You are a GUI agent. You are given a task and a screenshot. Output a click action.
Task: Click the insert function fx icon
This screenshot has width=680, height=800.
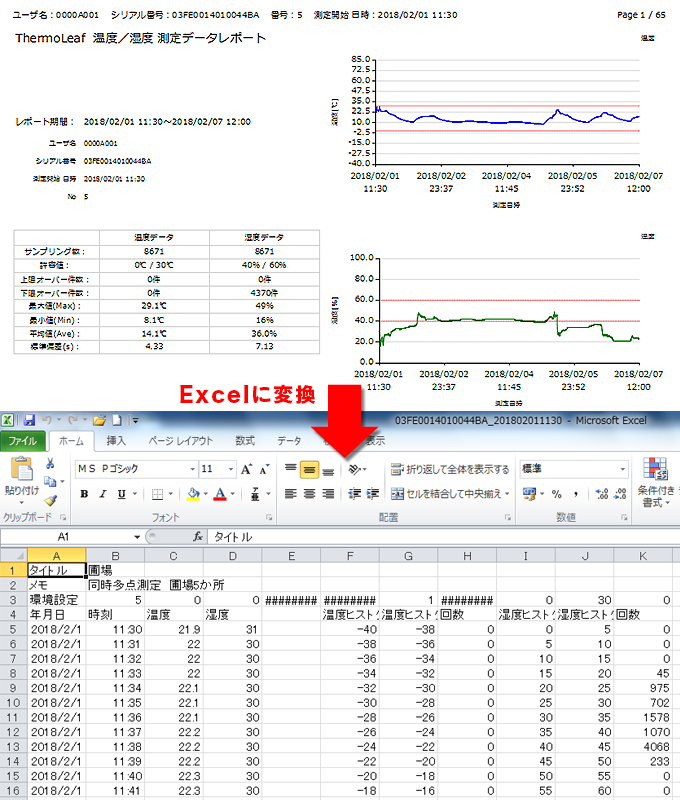198,537
